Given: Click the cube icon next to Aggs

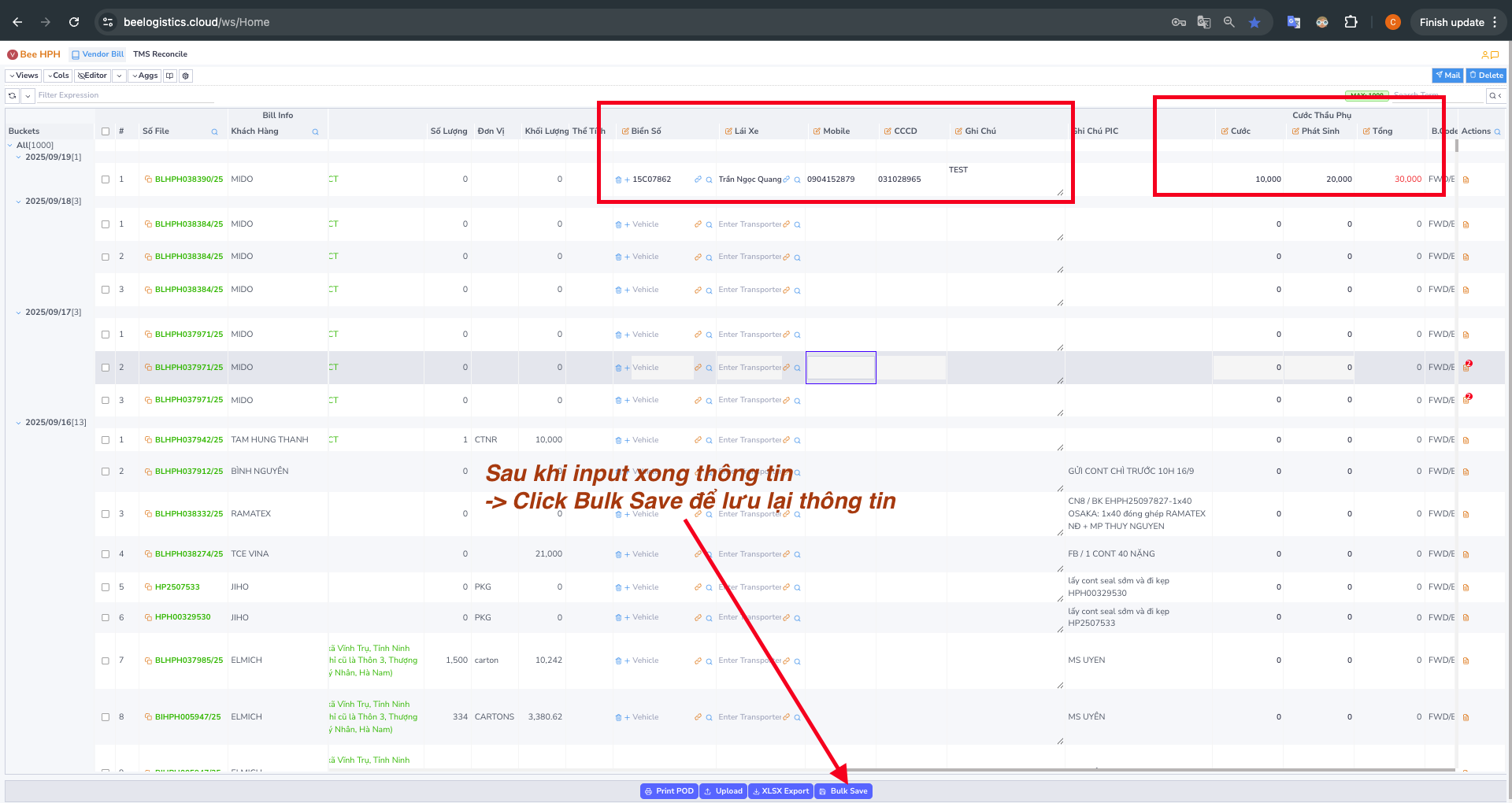Looking at the screenshot, I should pyautogui.click(x=186, y=76).
